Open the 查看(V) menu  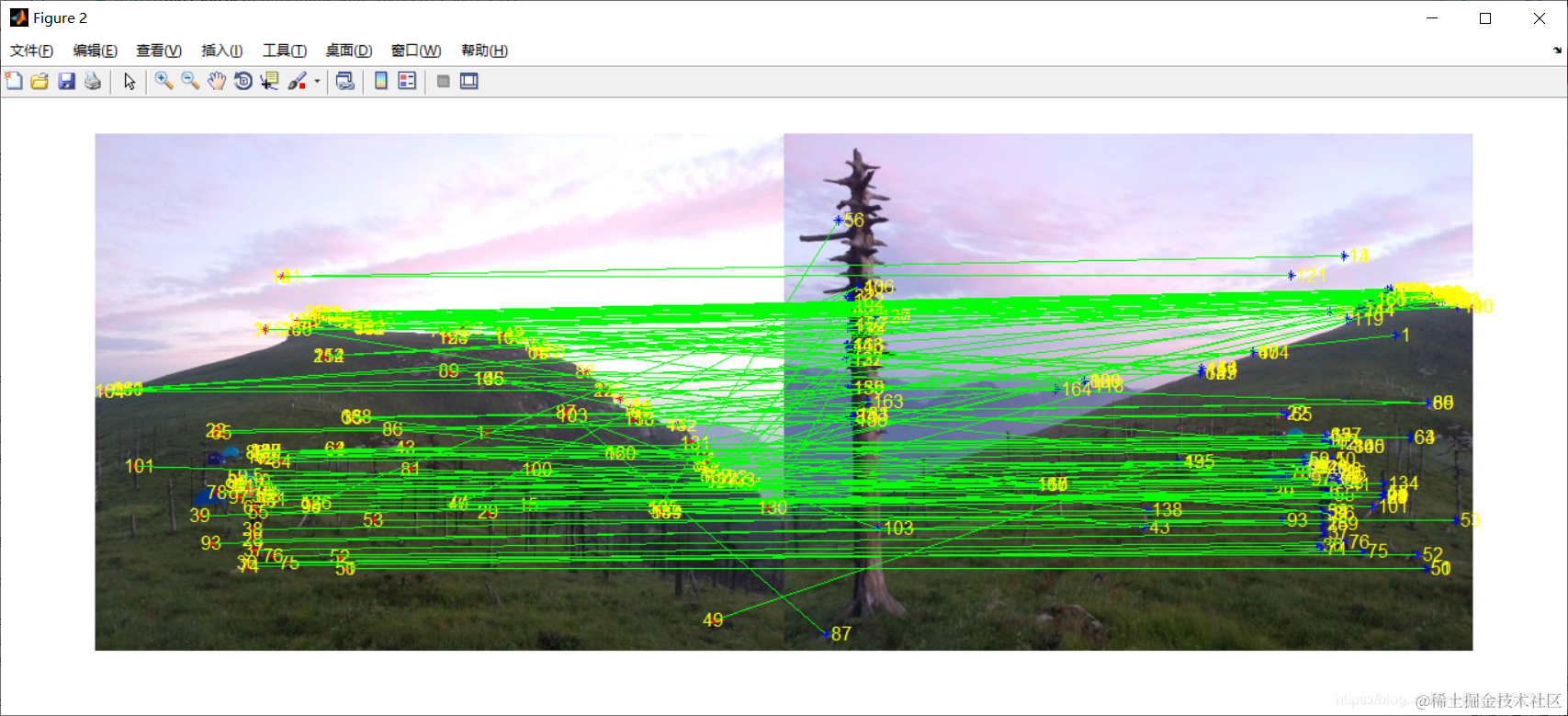pyautogui.click(x=159, y=51)
